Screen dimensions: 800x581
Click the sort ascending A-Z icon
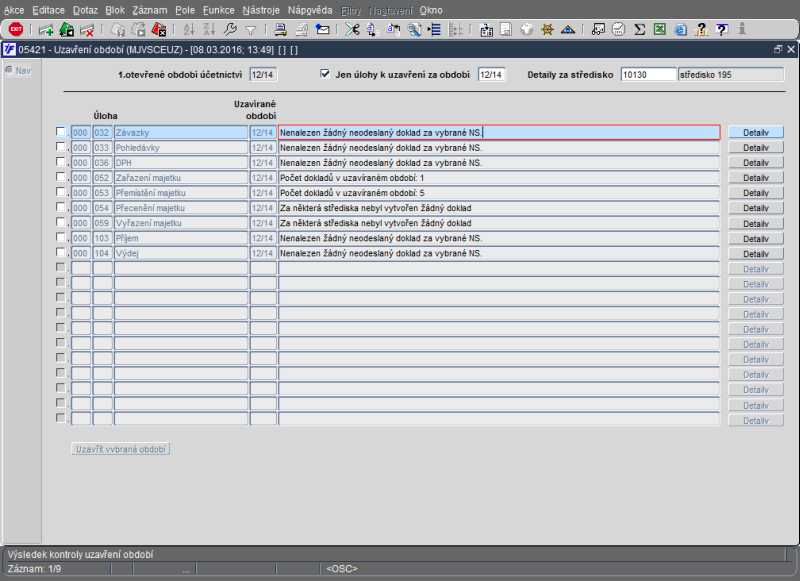(x=189, y=30)
